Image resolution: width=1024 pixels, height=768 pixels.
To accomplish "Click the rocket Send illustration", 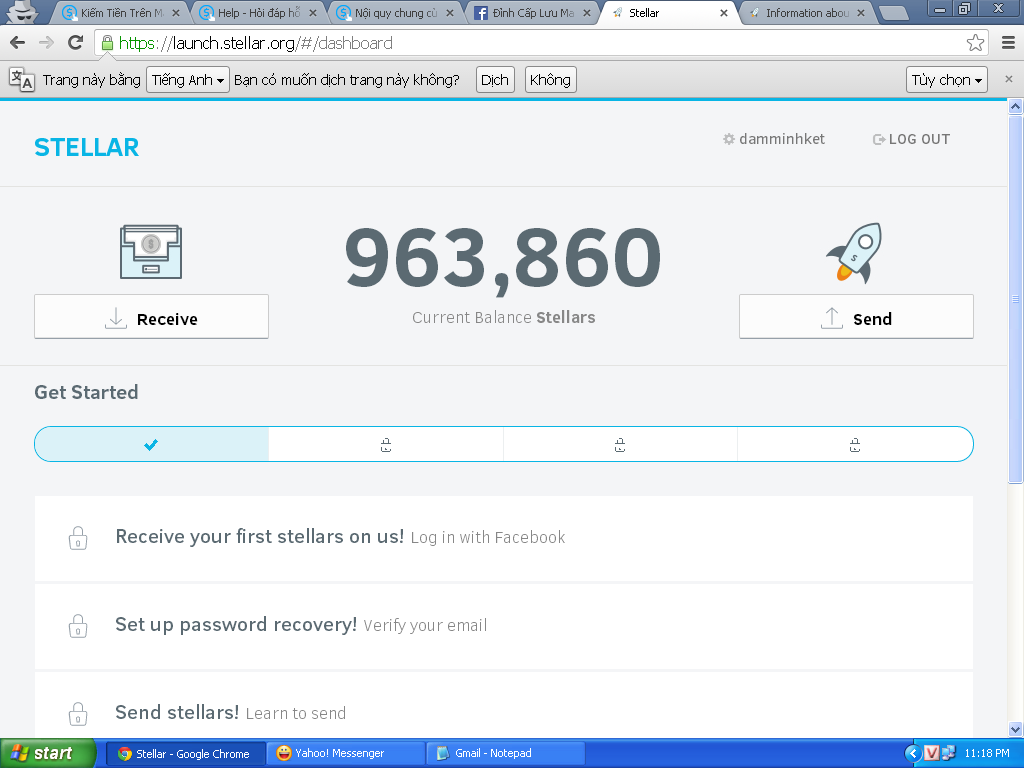I will [x=855, y=253].
